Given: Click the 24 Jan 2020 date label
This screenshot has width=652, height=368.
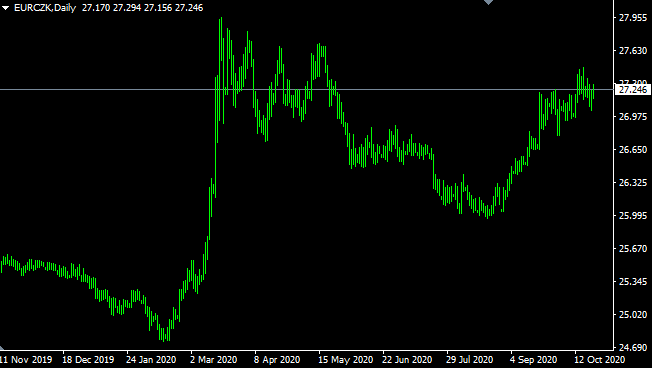Looking at the screenshot, I should [x=151, y=359].
